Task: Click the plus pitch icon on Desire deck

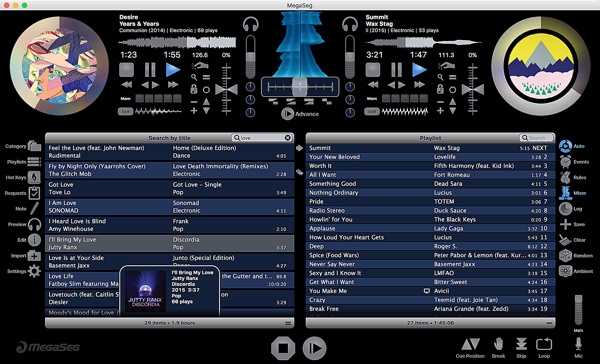Action: (x=194, y=111)
